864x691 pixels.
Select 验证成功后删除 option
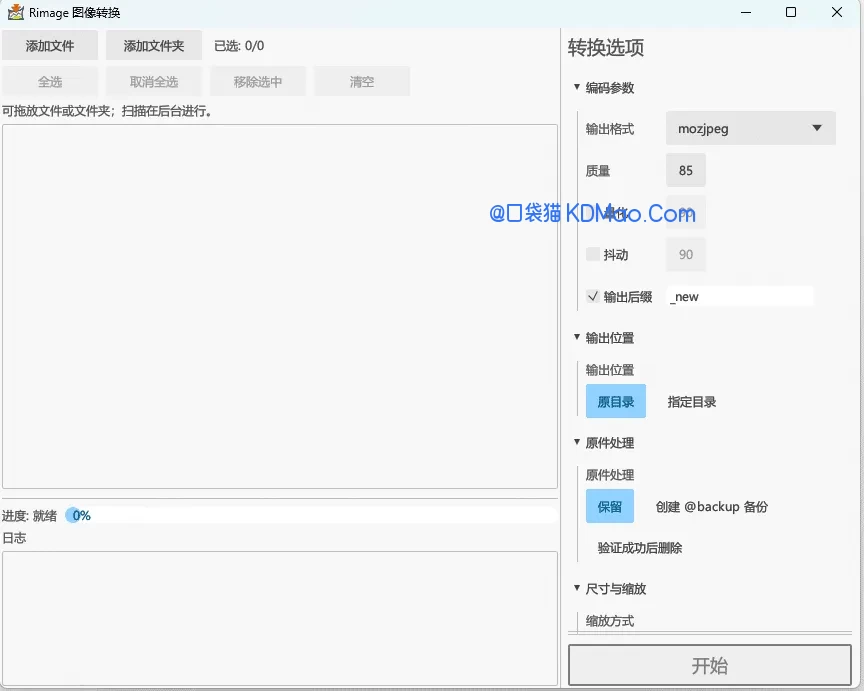pyautogui.click(x=640, y=548)
